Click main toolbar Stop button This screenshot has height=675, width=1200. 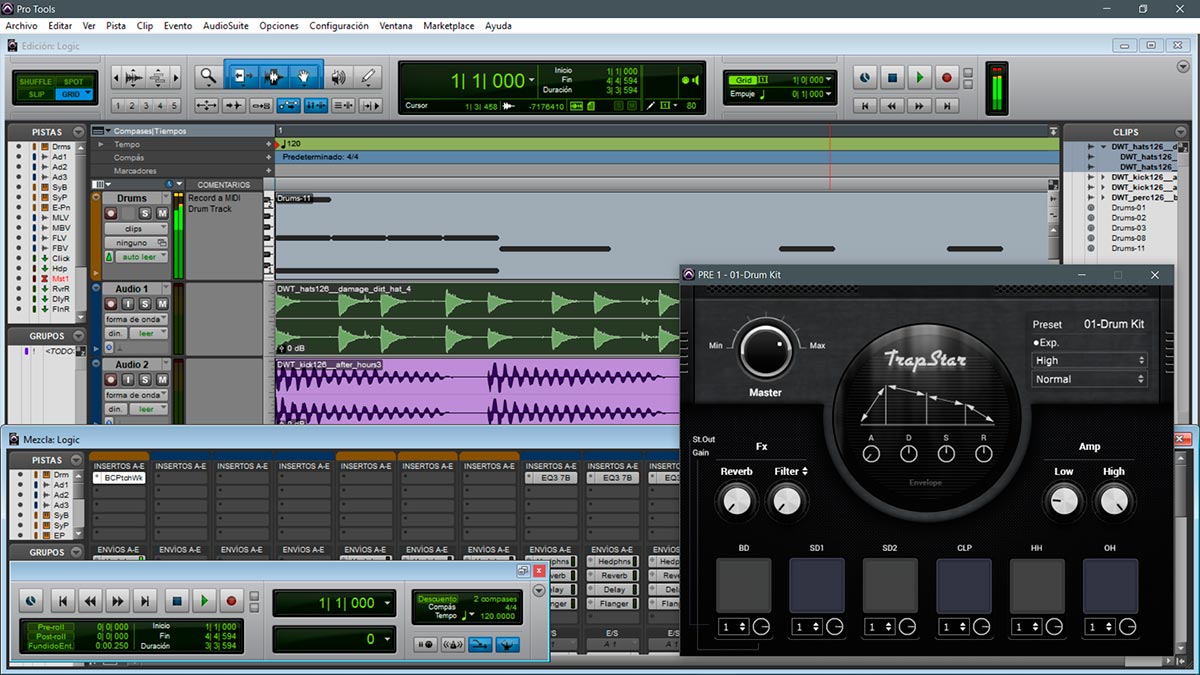[892, 77]
